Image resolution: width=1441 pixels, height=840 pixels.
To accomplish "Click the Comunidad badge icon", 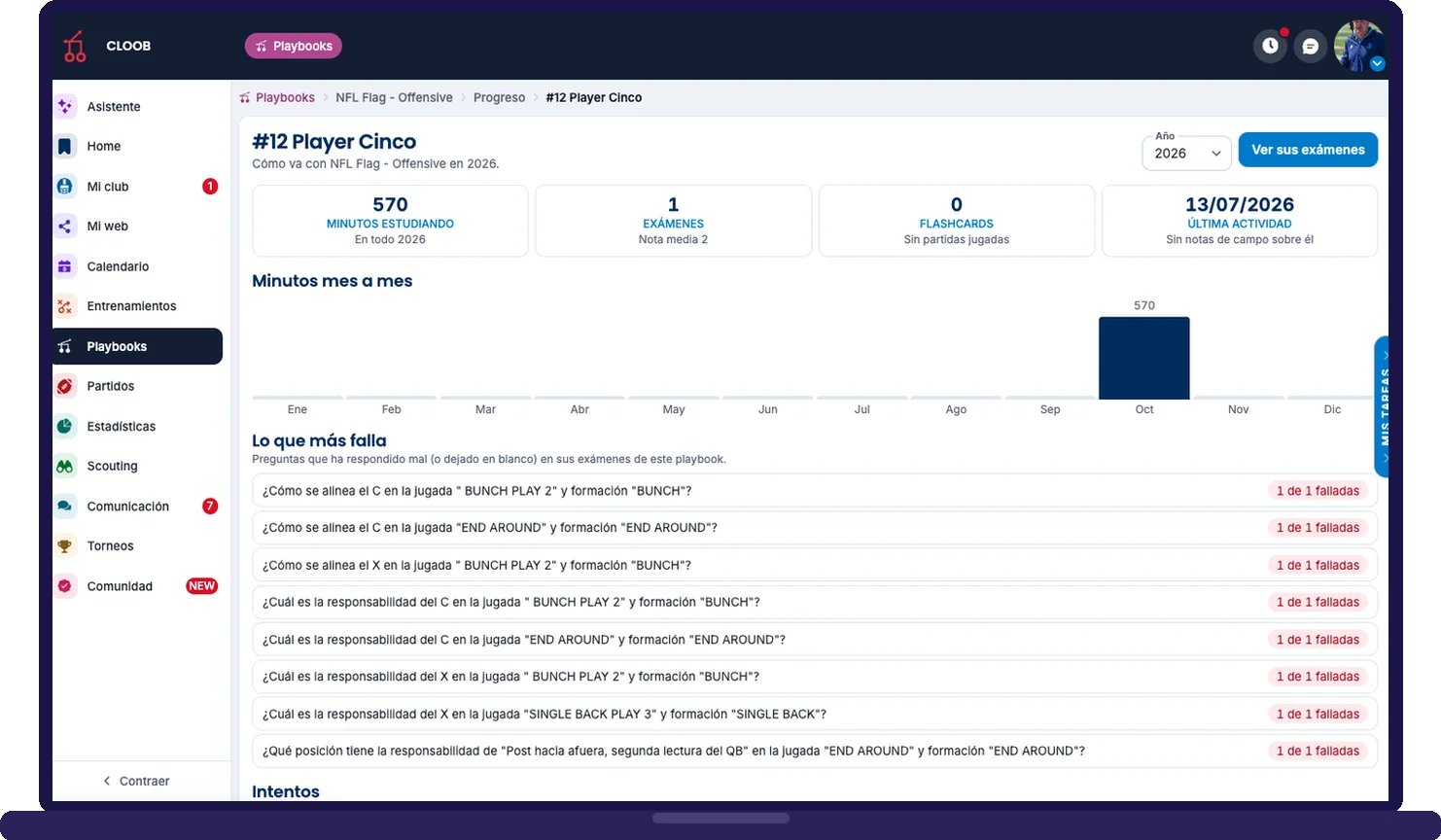I will pyautogui.click(x=65, y=586).
